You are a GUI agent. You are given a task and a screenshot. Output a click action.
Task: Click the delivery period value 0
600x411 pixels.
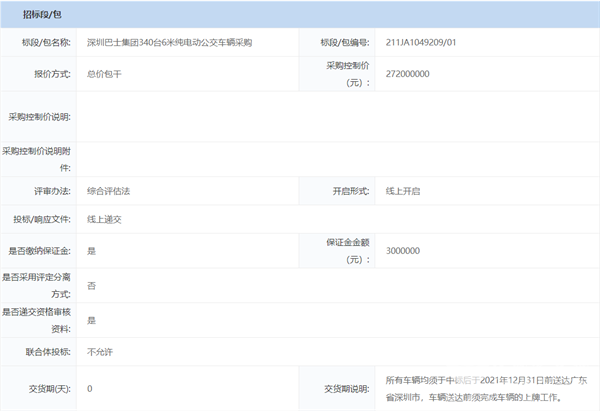click(90, 388)
